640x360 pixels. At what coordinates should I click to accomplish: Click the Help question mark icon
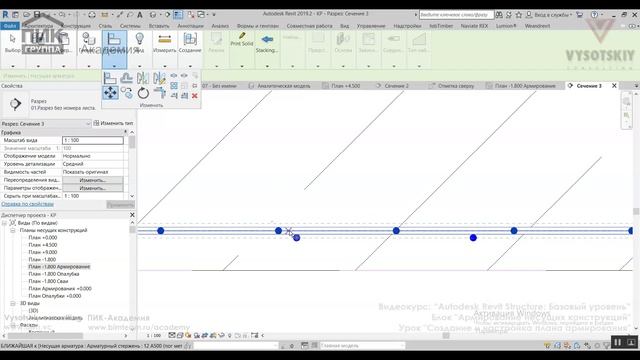594,15
